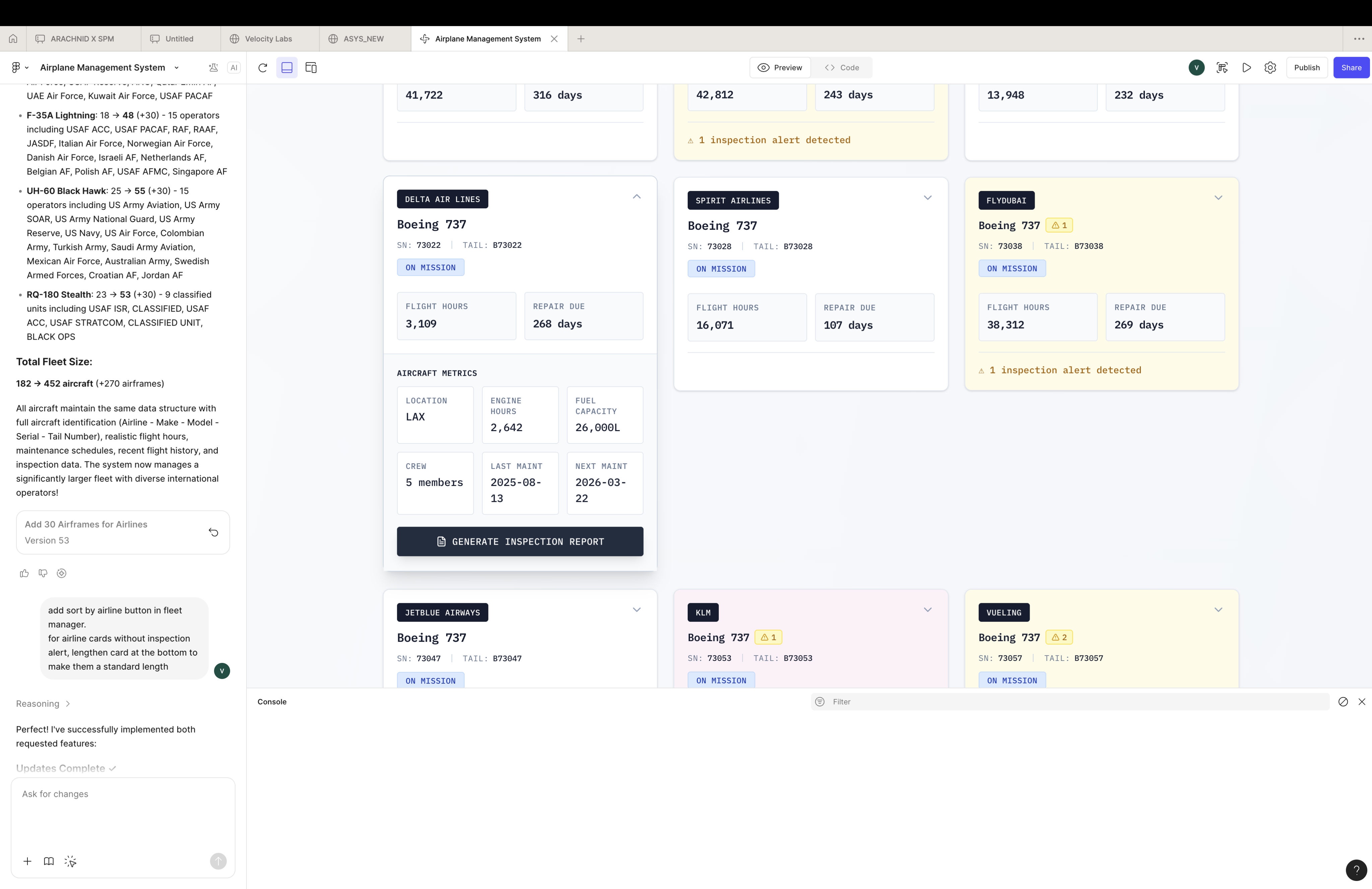Clear console with the circle-slash icon
Image resolution: width=1372 pixels, height=889 pixels.
coord(1343,702)
